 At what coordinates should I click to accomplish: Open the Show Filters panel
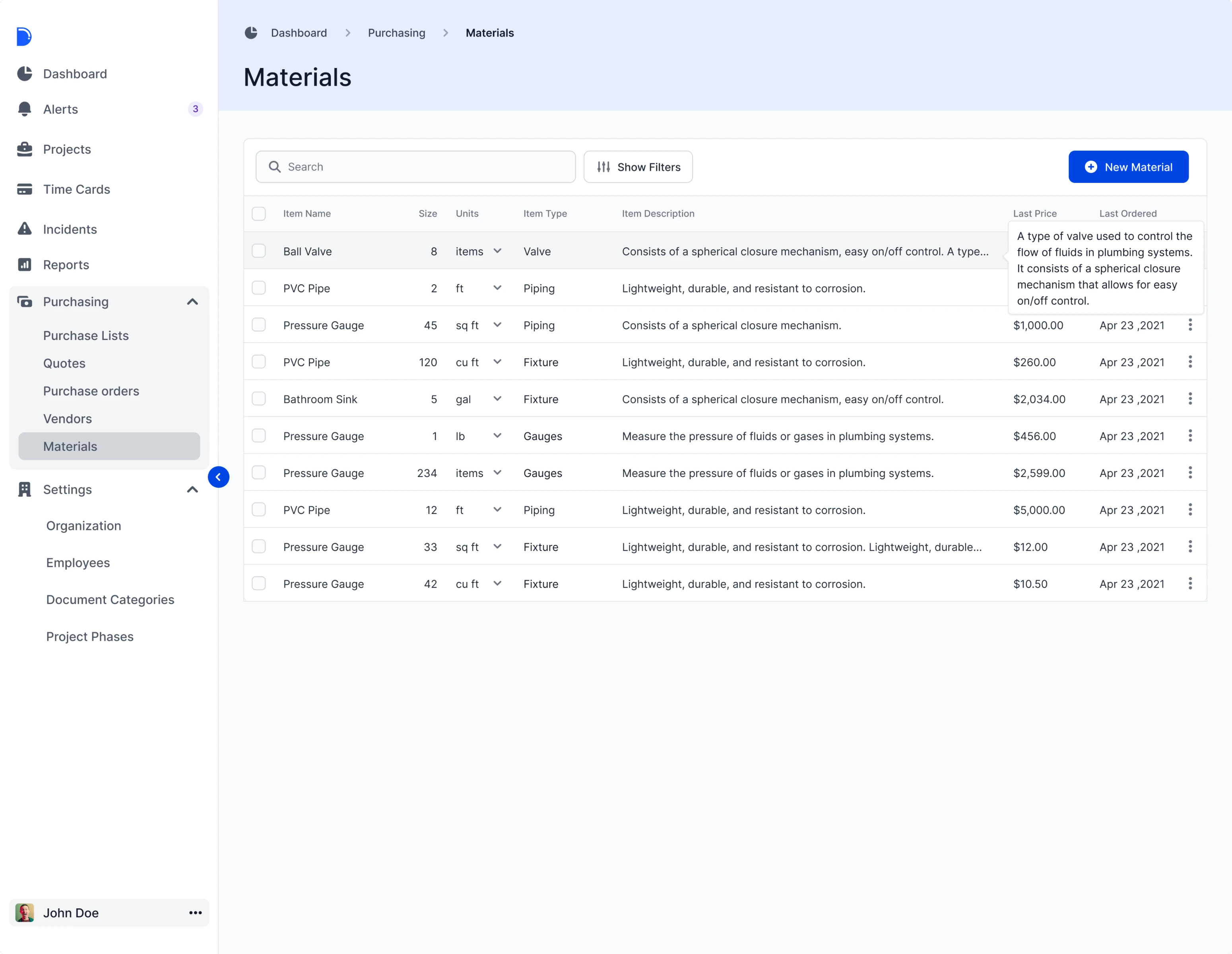point(638,167)
